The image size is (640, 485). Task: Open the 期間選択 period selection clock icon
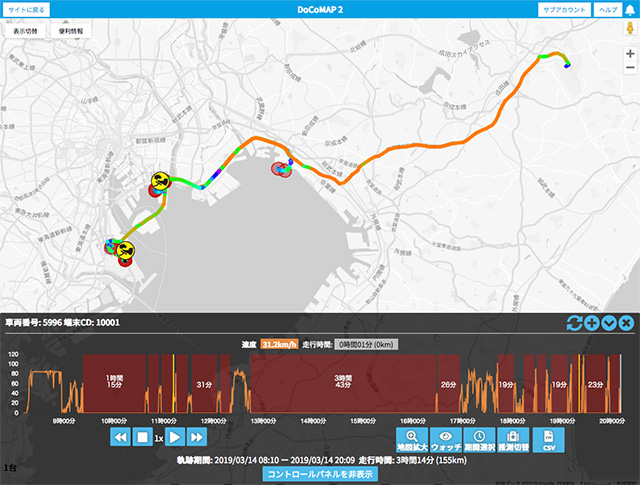(x=479, y=440)
